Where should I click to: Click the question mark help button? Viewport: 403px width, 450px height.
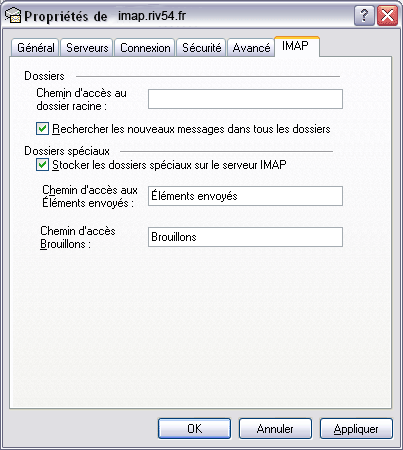[x=364, y=15]
